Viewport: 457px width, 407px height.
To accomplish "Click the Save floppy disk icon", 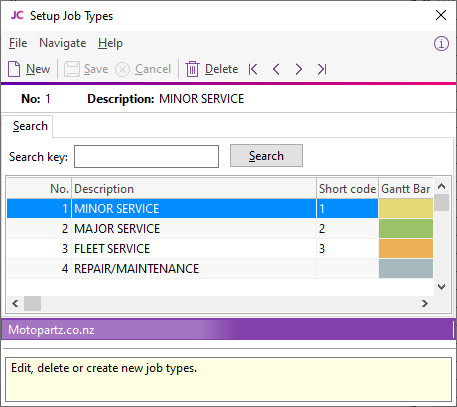I will click(72, 69).
